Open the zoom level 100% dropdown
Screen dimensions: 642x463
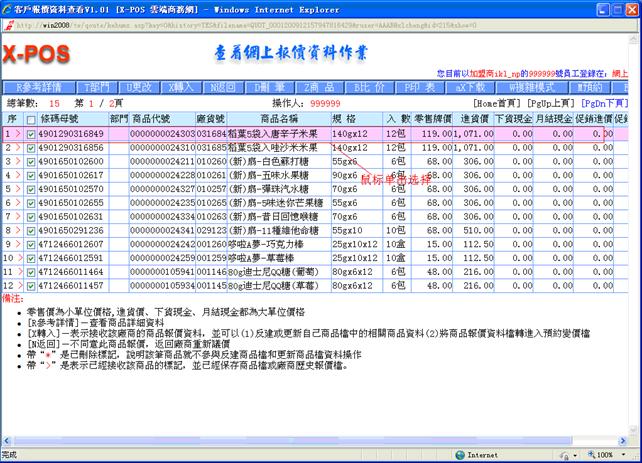coord(612,454)
